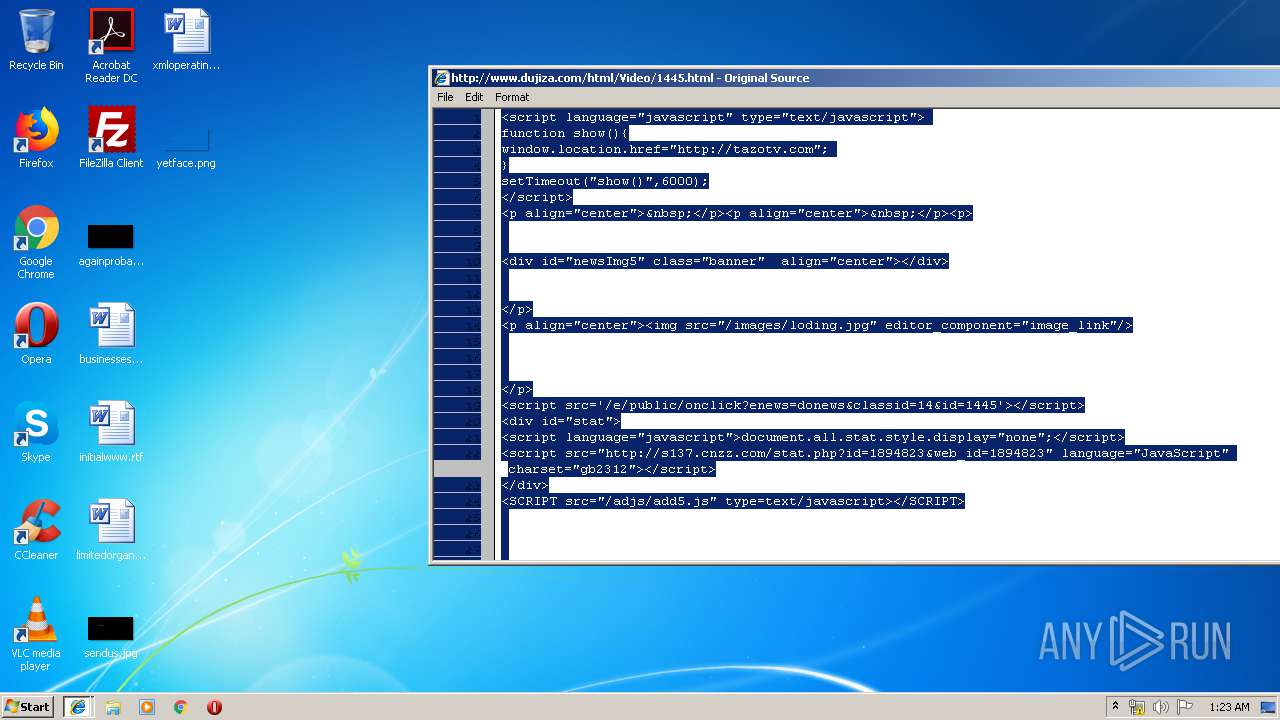Open the Recycle Bin desktop icon
The height and width of the screenshot is (720, 1280).
(x=36, y=40)
